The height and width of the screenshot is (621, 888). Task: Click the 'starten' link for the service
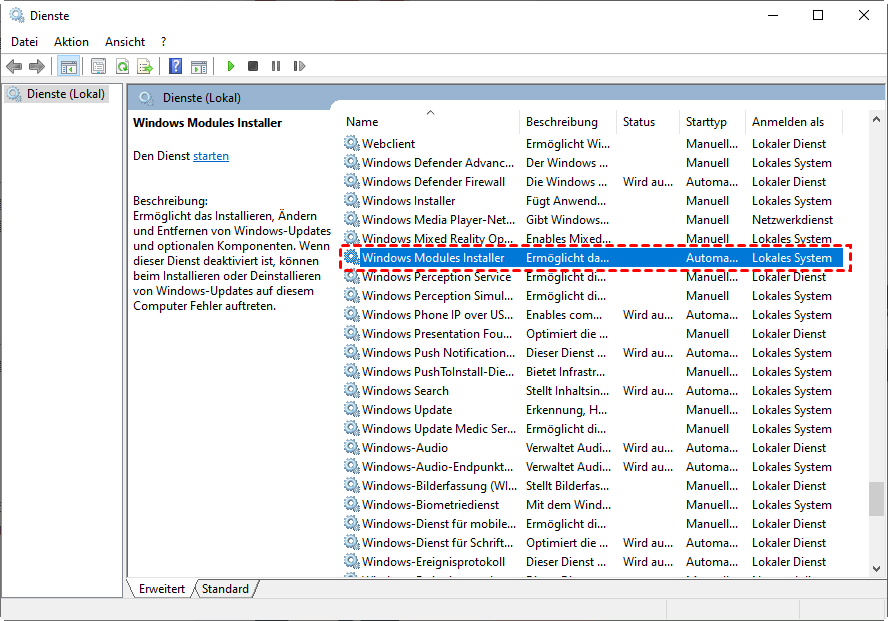[x=211, y=156]
